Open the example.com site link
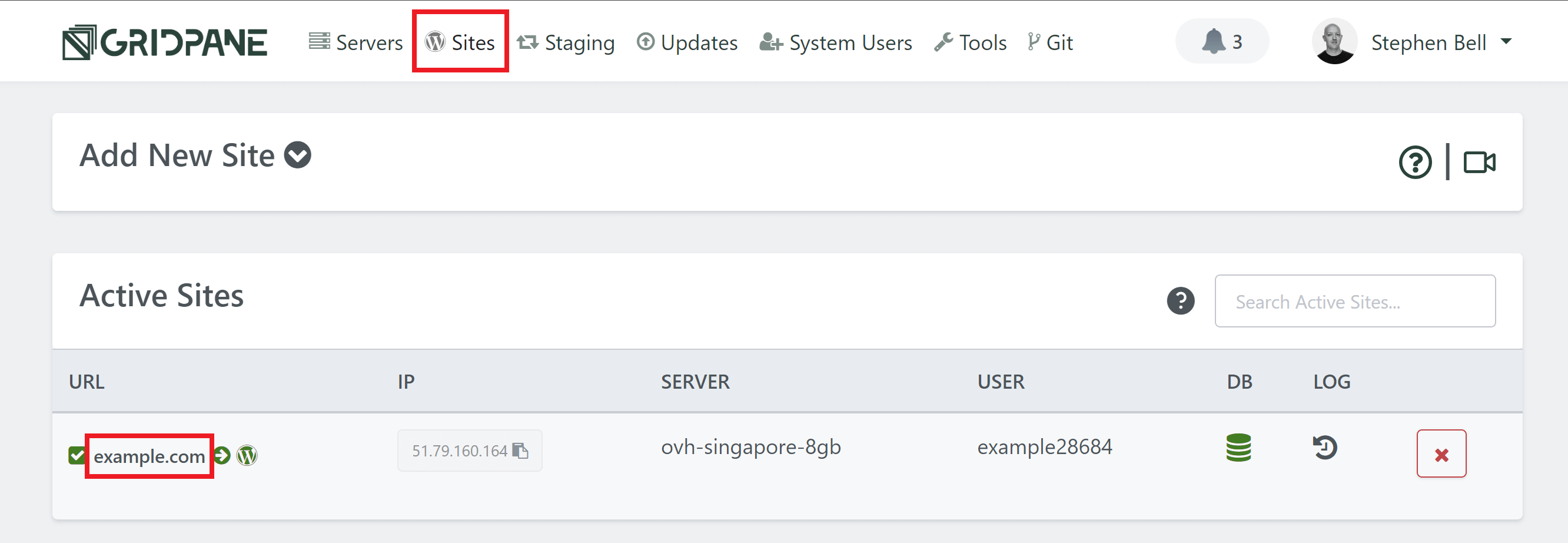This screenshot has height=543, width=1568. (x=149, y=456)
